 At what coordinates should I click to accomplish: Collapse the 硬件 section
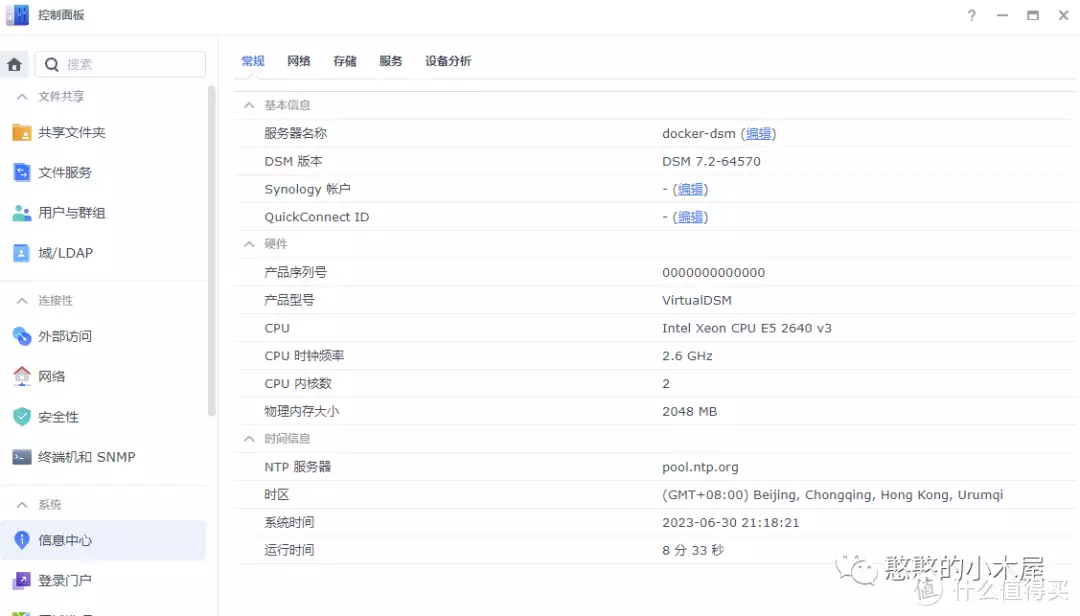pos(249,244)
